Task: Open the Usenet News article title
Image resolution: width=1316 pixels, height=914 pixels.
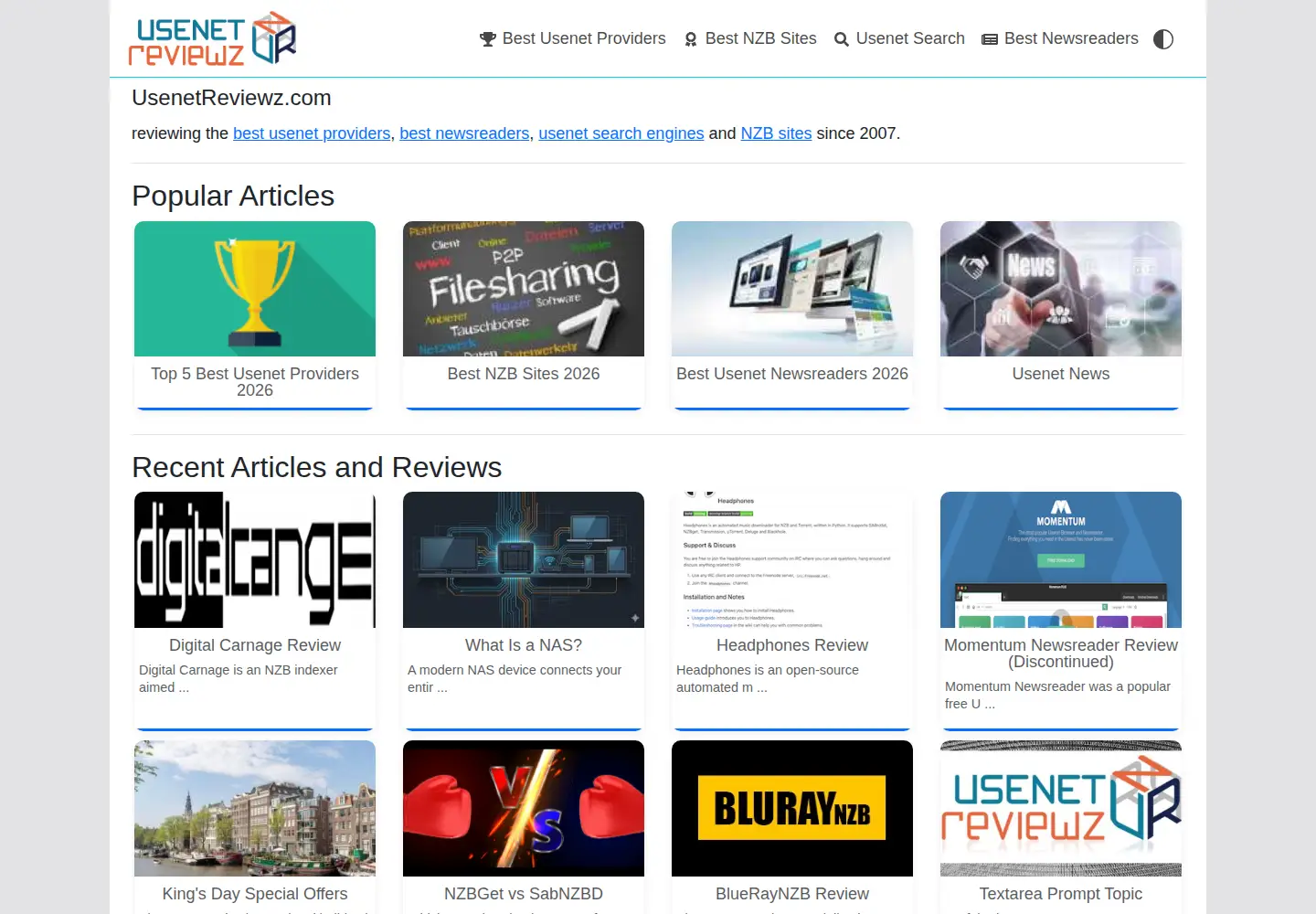Action: (1061, 374)
